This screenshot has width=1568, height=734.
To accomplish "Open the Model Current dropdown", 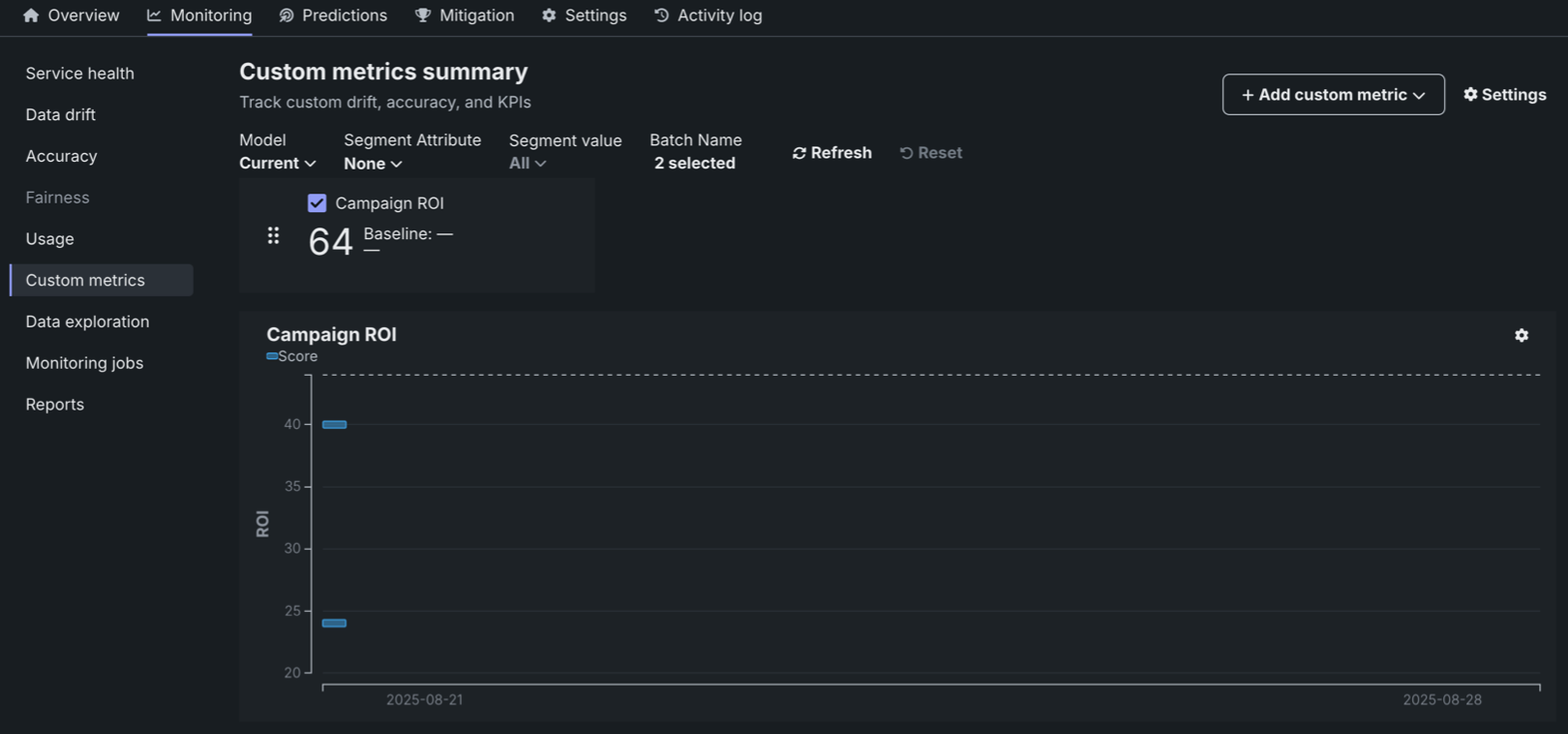I will [x=278, y=164].
